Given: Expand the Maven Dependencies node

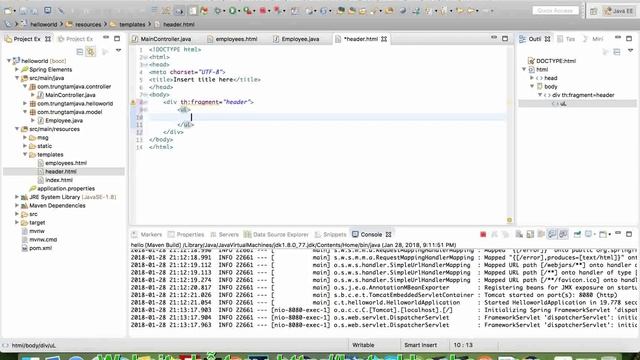Looking at the screenshot, I should [17, 205].
